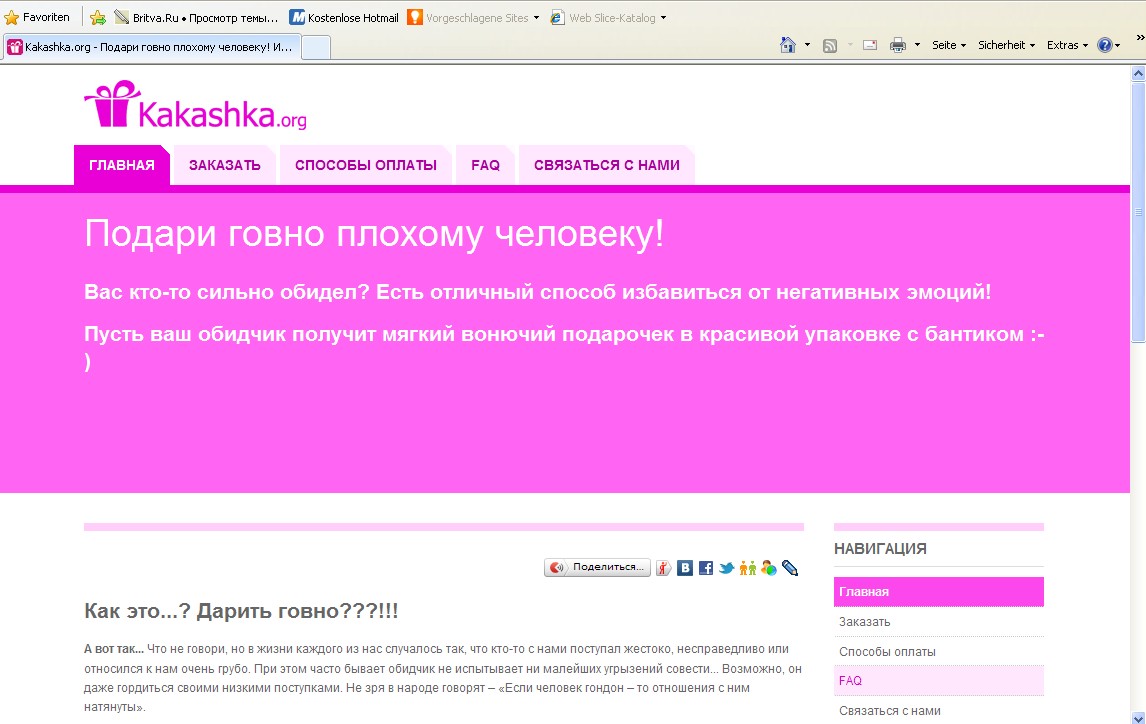Screen dimensions: 1146x724
Task: Share page via Facebook icon
Action: click(706, 568)
